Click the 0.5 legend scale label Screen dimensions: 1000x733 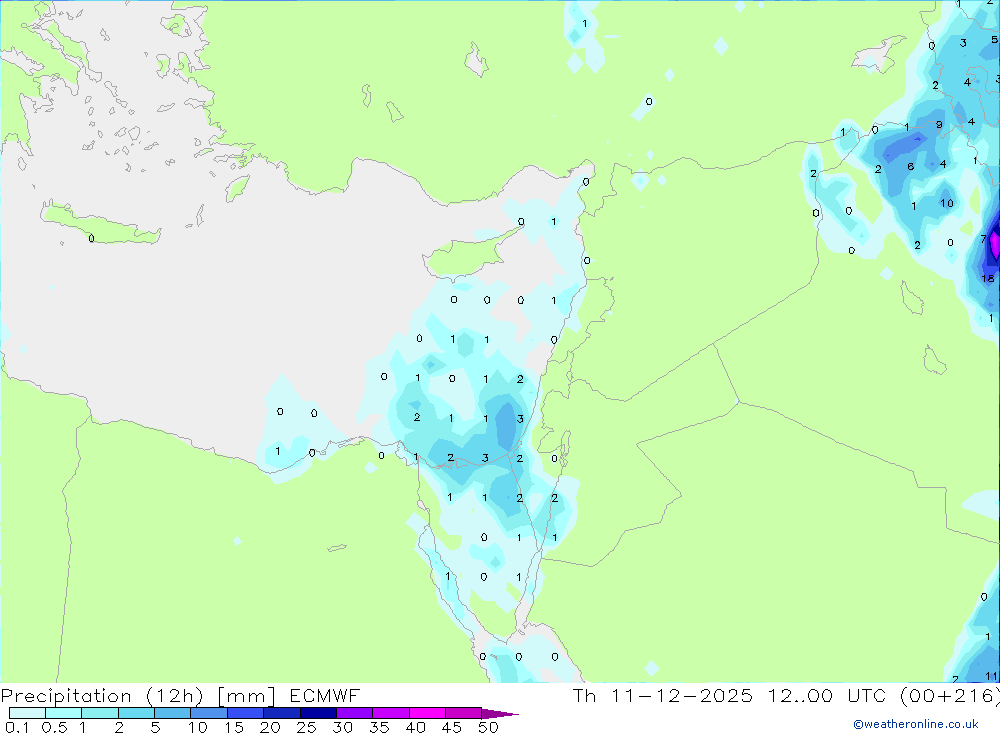[54, 727]
